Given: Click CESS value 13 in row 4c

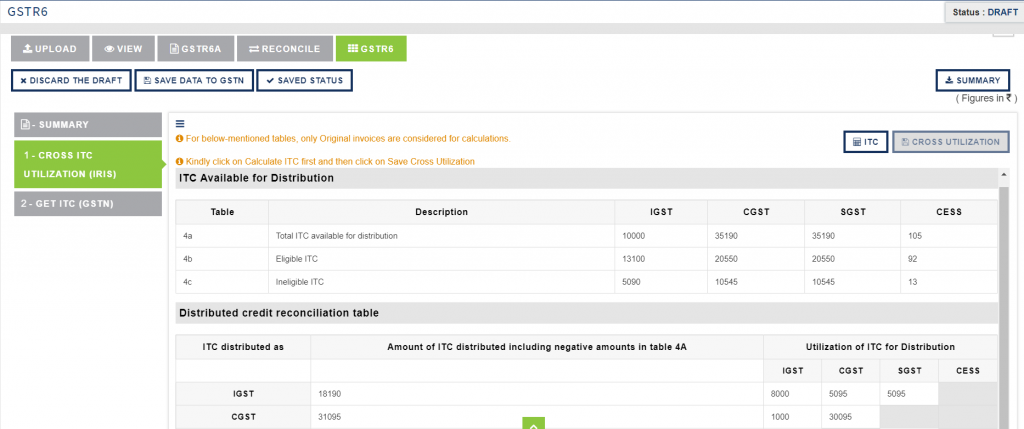Looking at the screenshot, I should click(912, 282).
